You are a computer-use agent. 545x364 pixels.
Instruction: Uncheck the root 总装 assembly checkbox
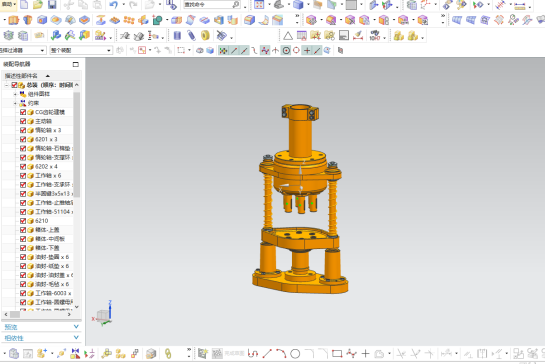14,85
